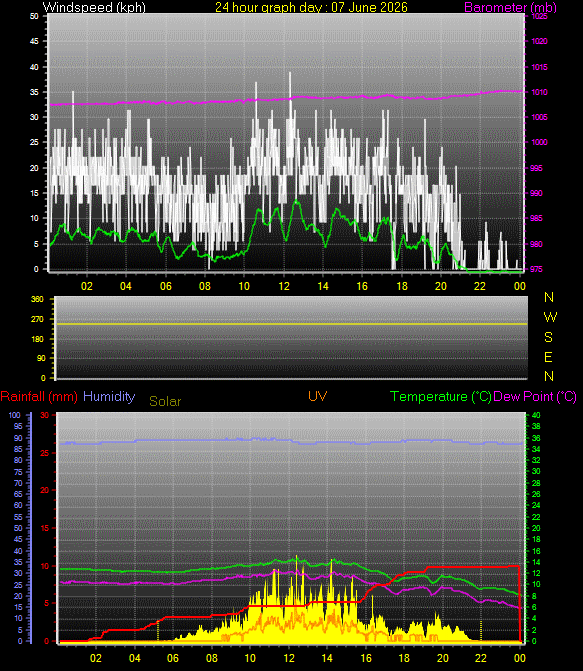Click the 35 value on windspeed axis

point(34,92)
